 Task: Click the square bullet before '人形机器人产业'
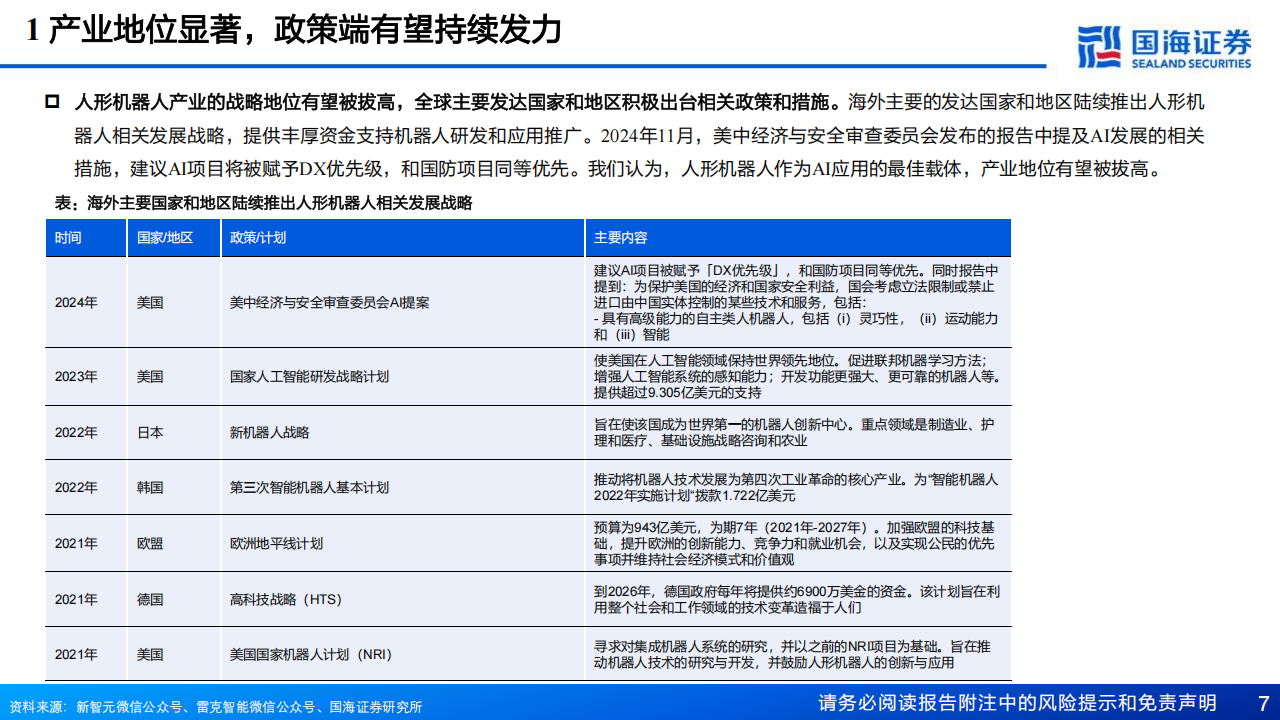pos(52,103)
